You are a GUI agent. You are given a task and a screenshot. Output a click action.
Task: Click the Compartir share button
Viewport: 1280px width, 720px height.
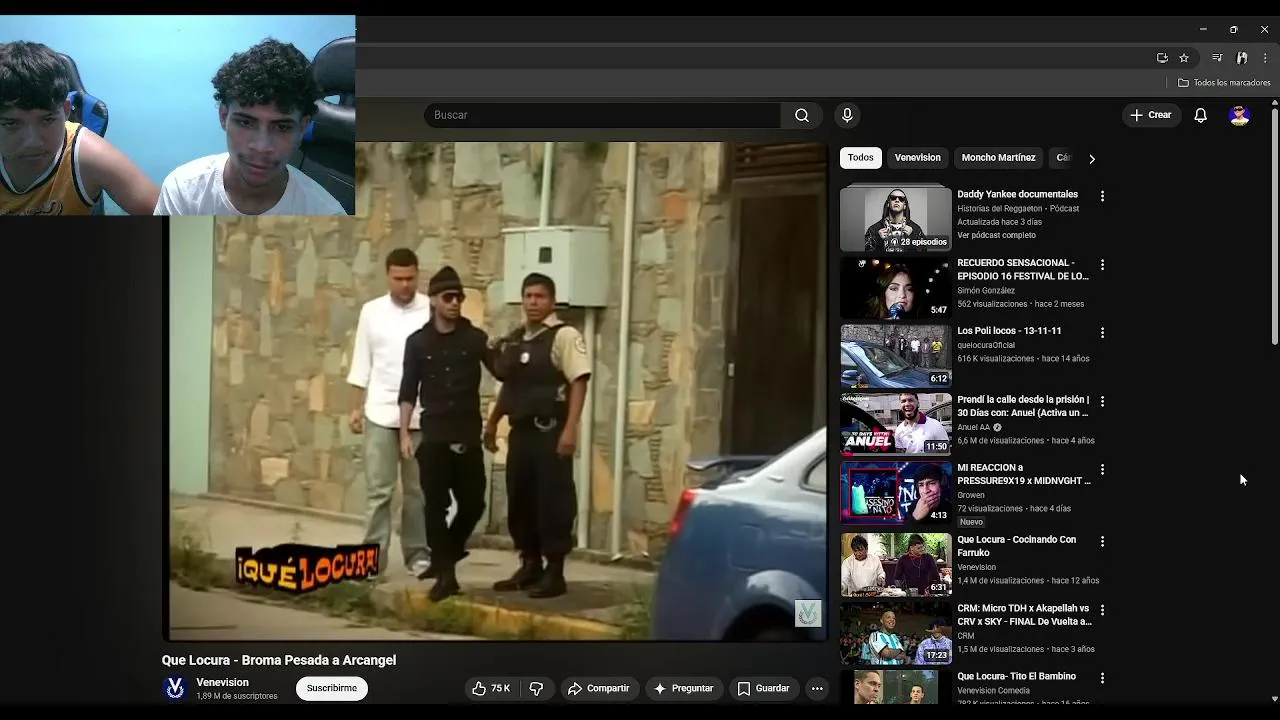(x=598, y=688)
